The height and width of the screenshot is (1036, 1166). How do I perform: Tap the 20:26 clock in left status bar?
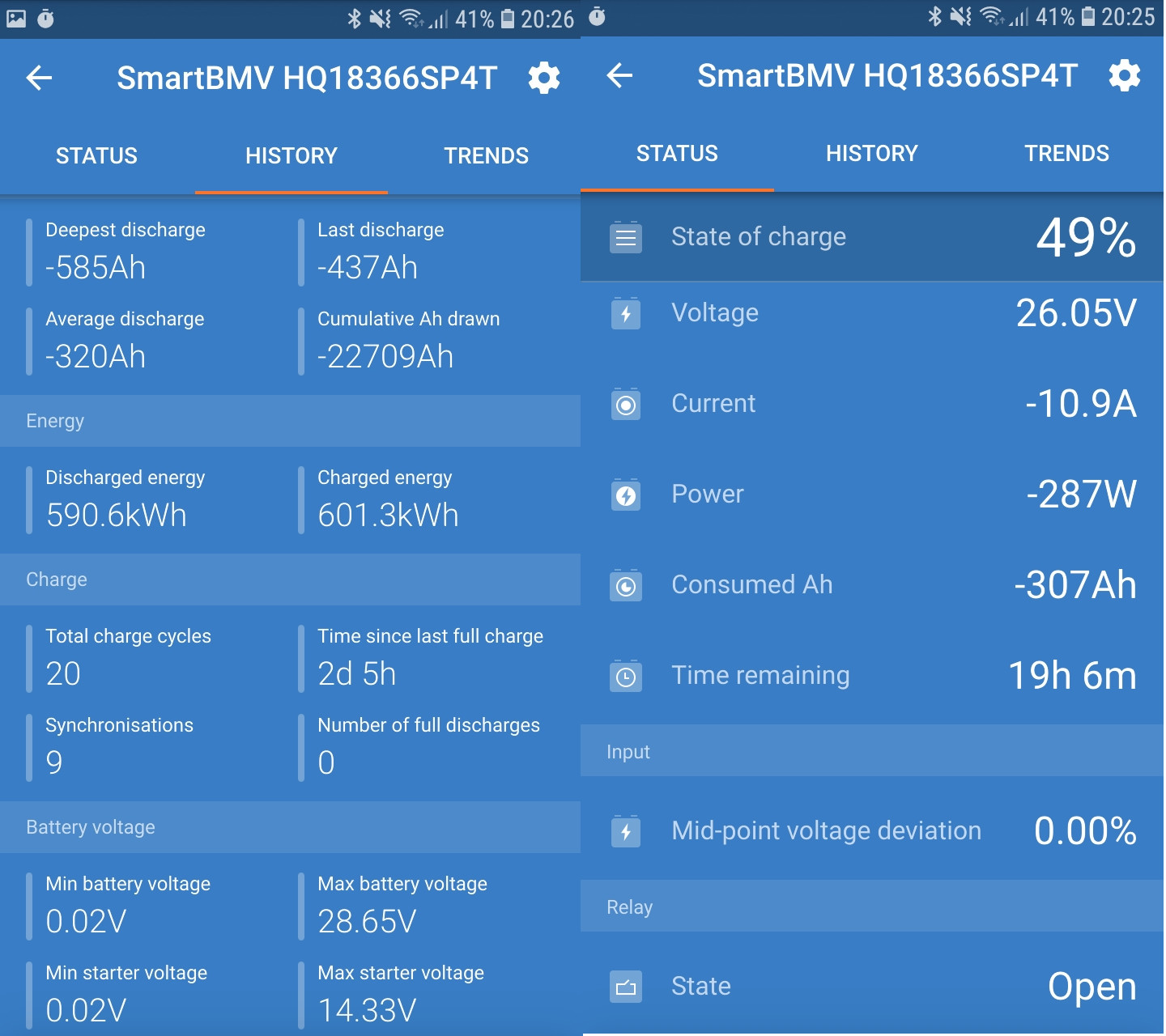click(x=547, y=19)
